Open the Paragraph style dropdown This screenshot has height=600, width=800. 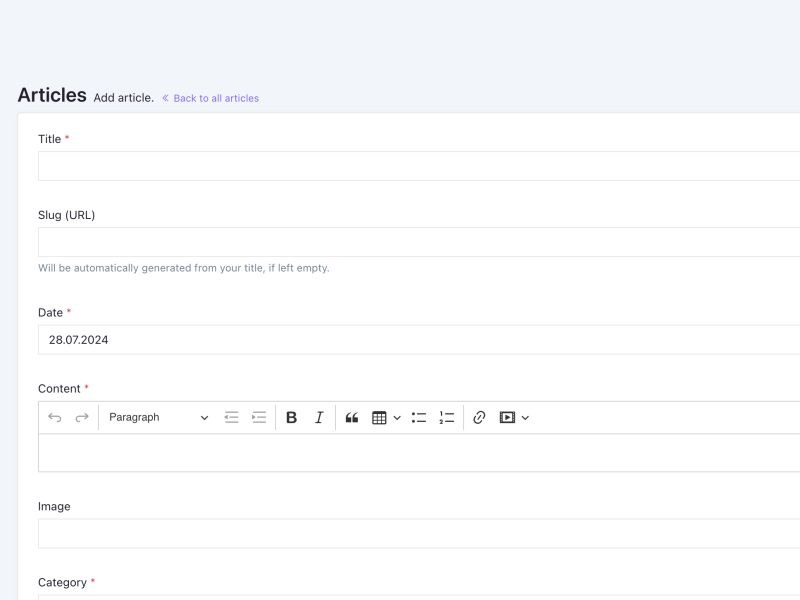pos(158,418)
